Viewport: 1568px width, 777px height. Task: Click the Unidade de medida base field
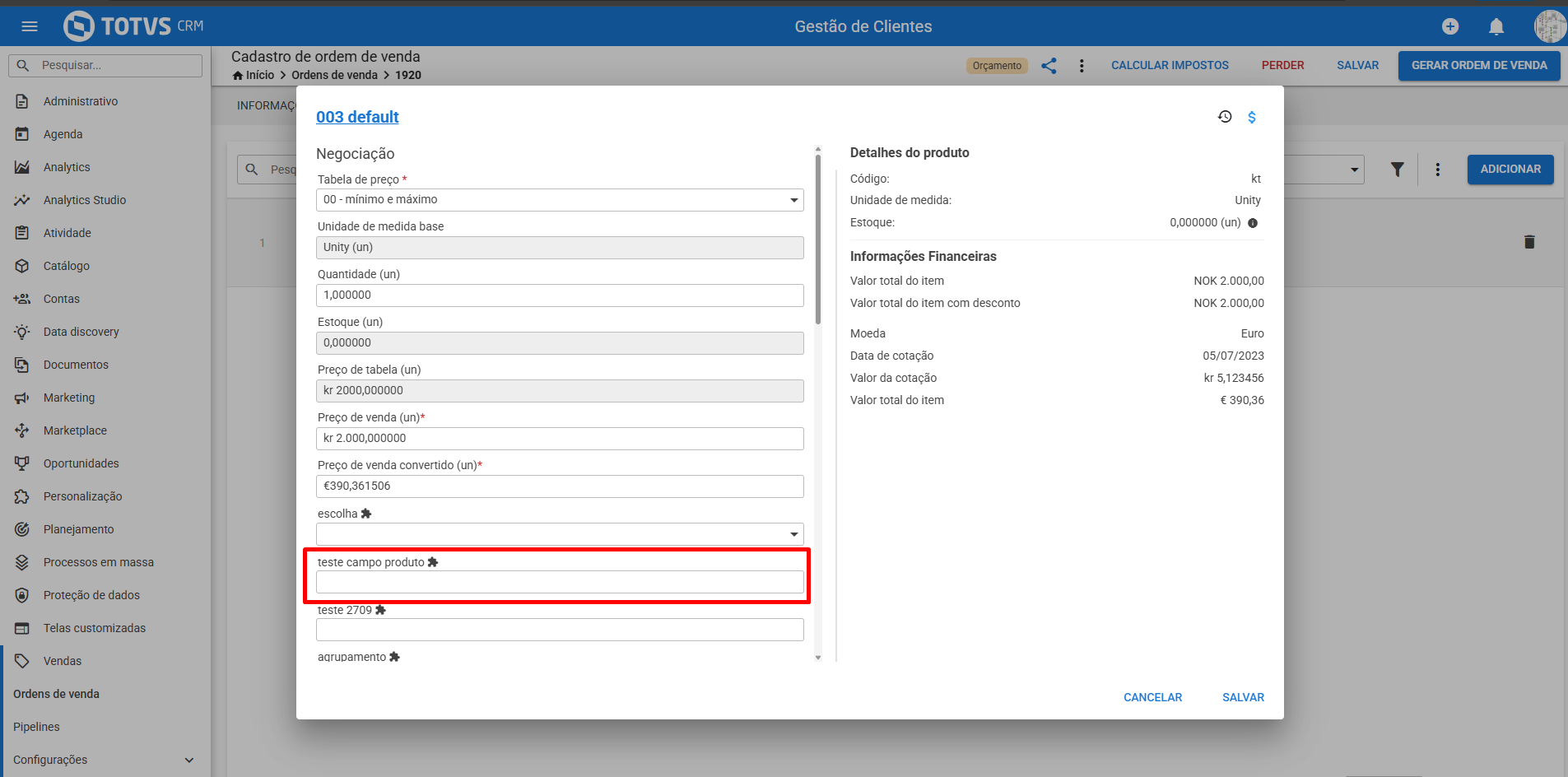pyautogui.click(x=560, y=248)
